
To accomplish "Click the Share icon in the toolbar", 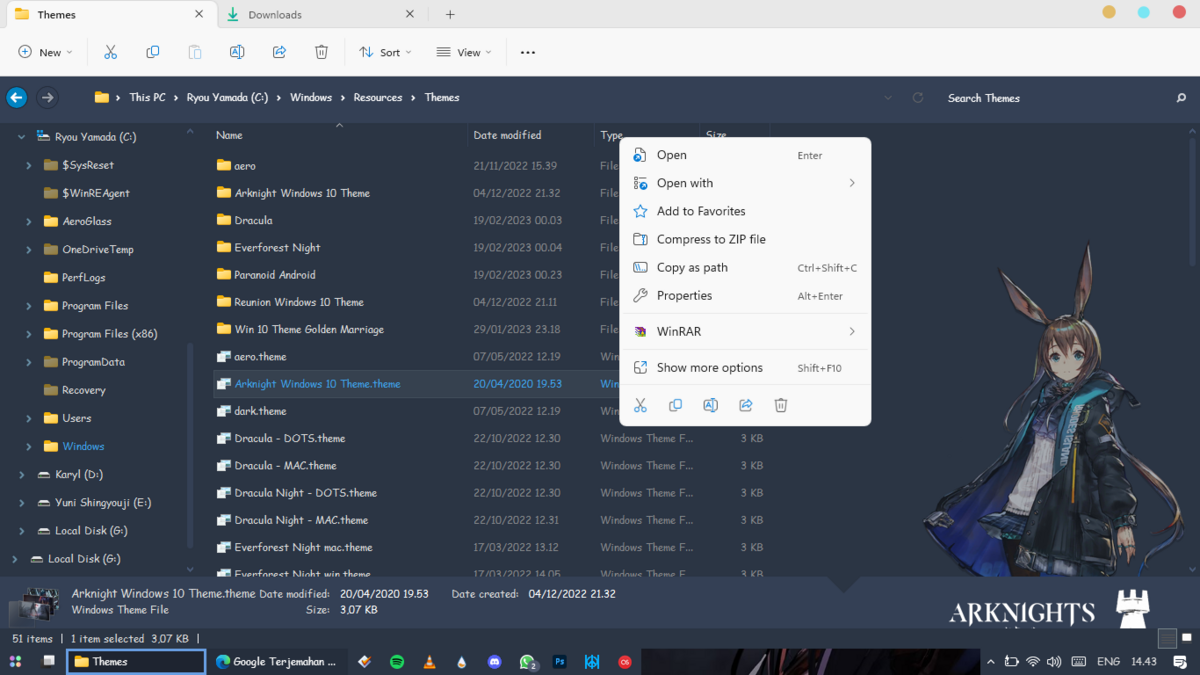I will point(279,52).
